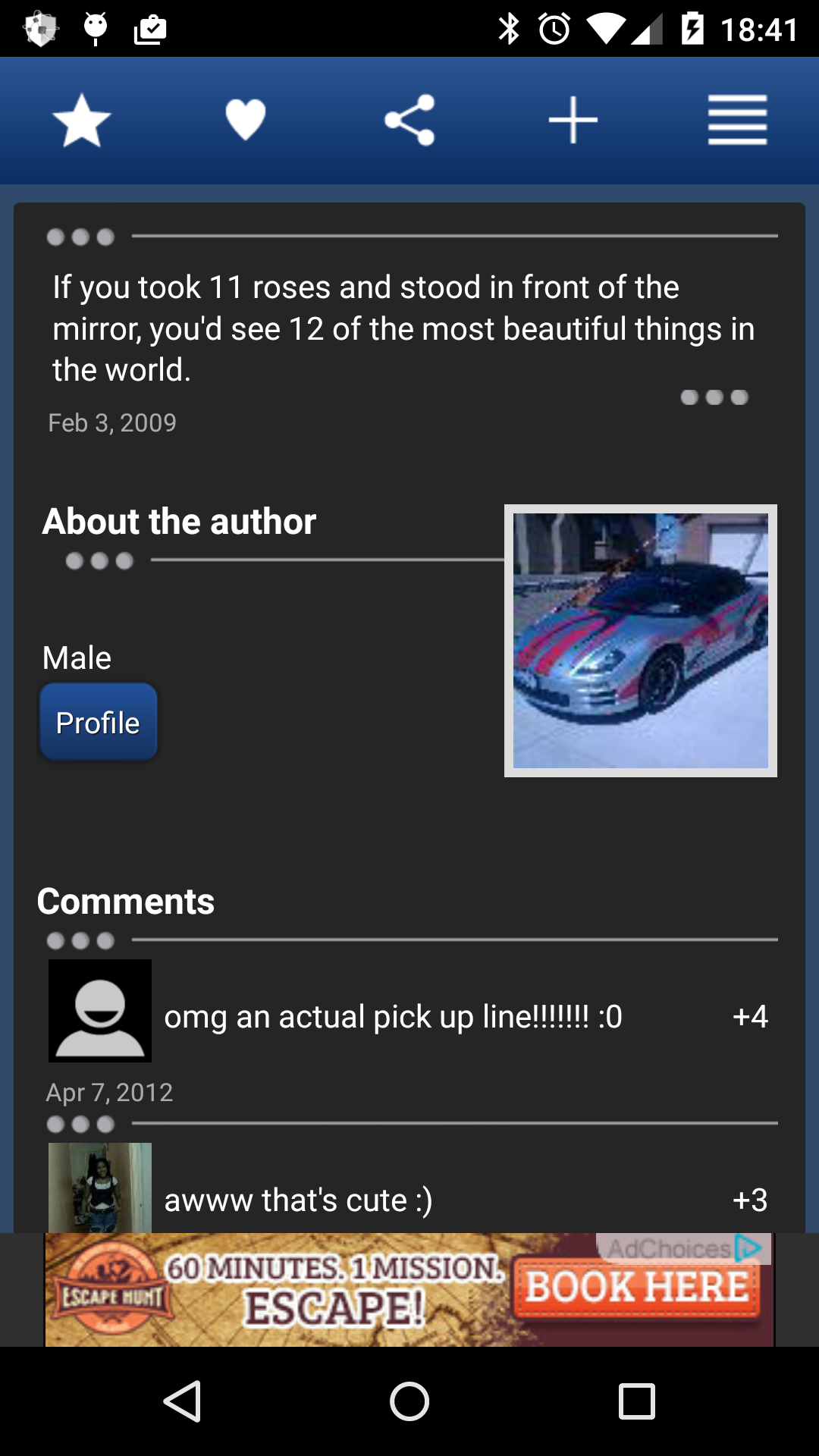Tap 'omg an actual pick up line' comment
819x1456 pixels.
pos(393,1016)
